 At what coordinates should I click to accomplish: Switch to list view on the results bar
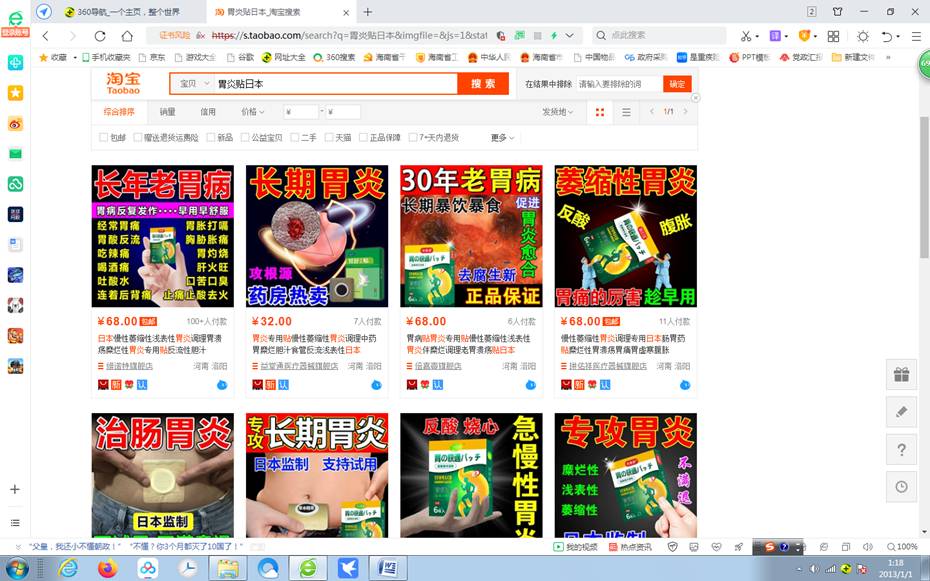[626, 112]
